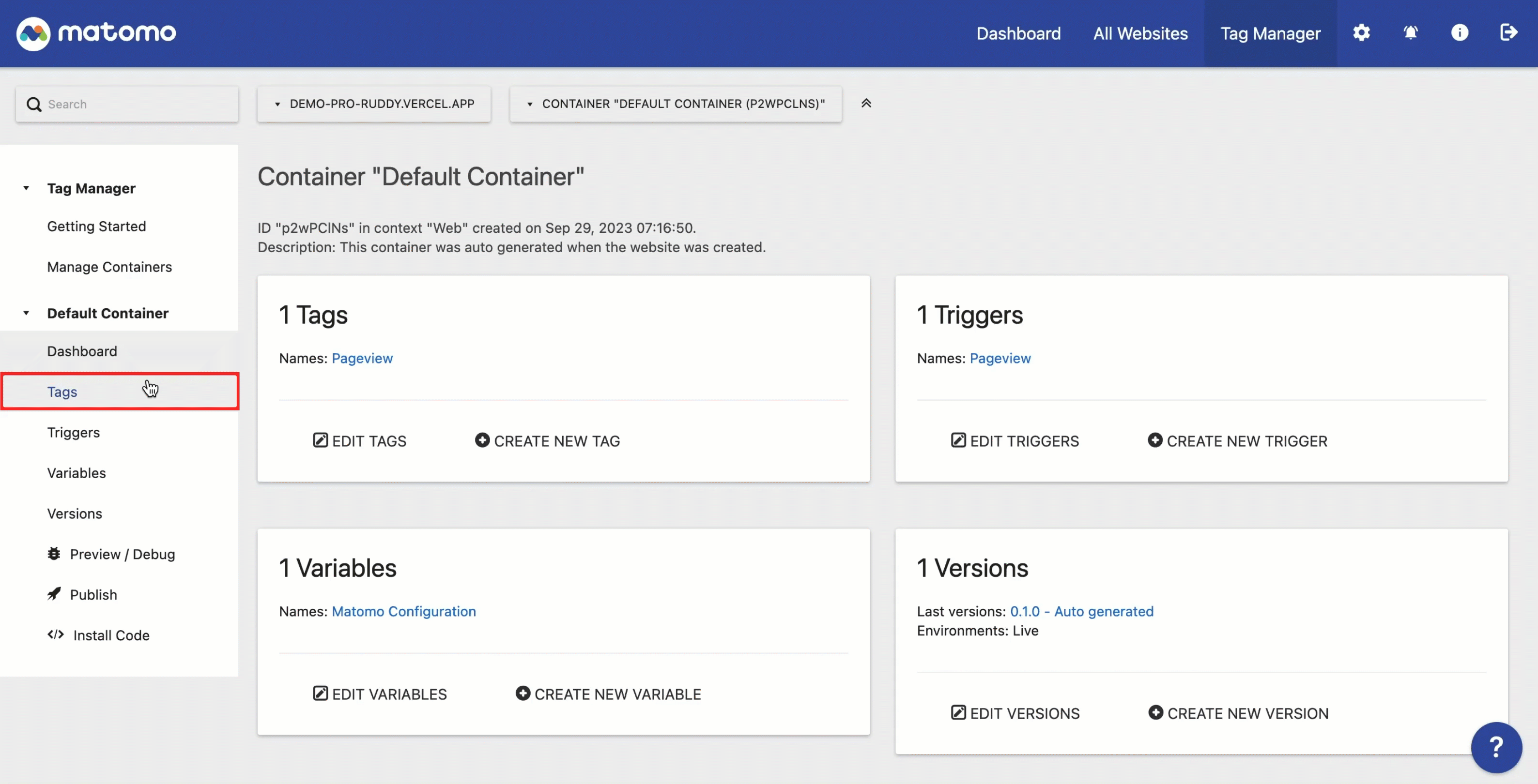Select Tag Manager in the top navigation
This screenshot has height=784, width=1538.
coord(1270,33)
